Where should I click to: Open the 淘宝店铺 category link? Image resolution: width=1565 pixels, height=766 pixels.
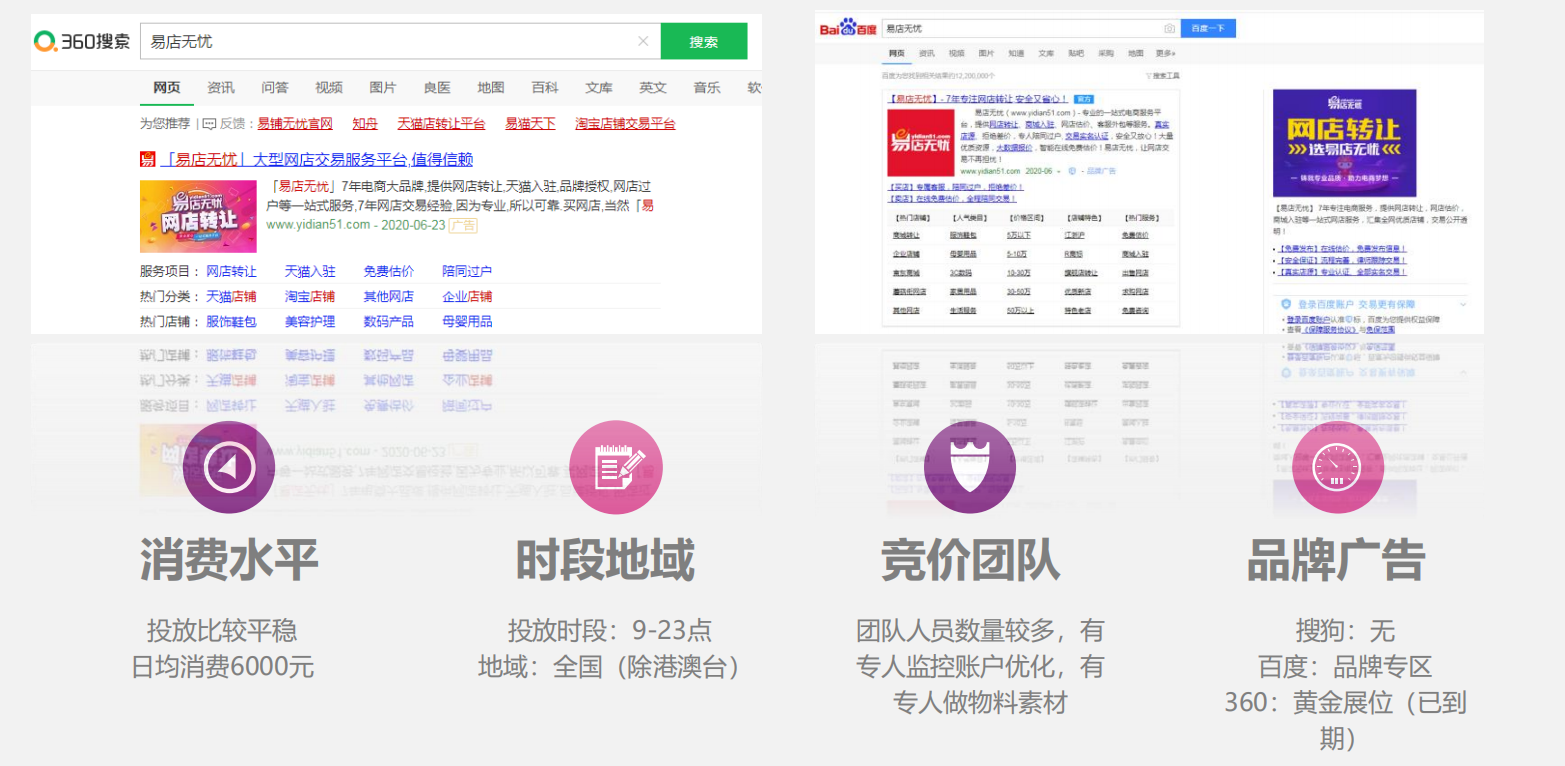pyautogui.click(x=310, y=297)
